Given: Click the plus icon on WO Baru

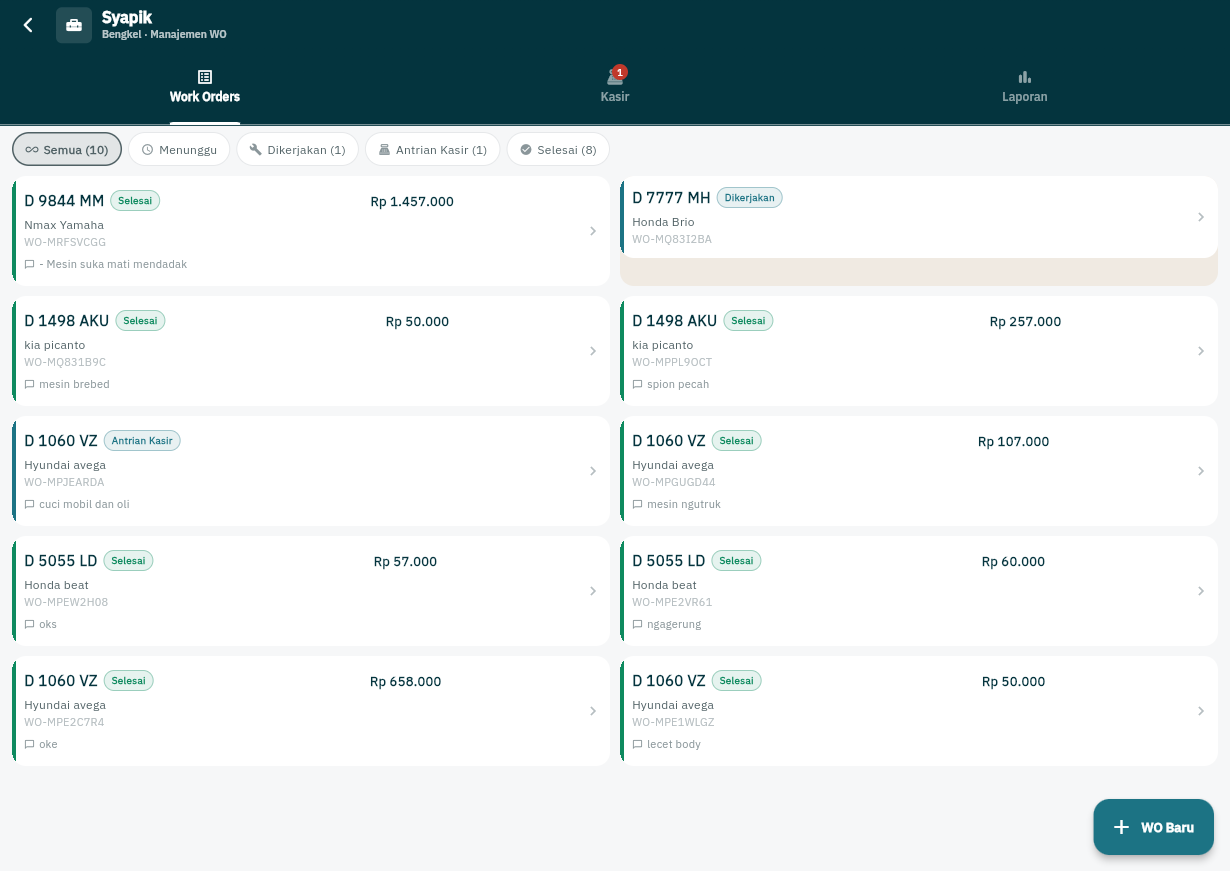Looking at the screenshot, I should tap(1122, 827).
